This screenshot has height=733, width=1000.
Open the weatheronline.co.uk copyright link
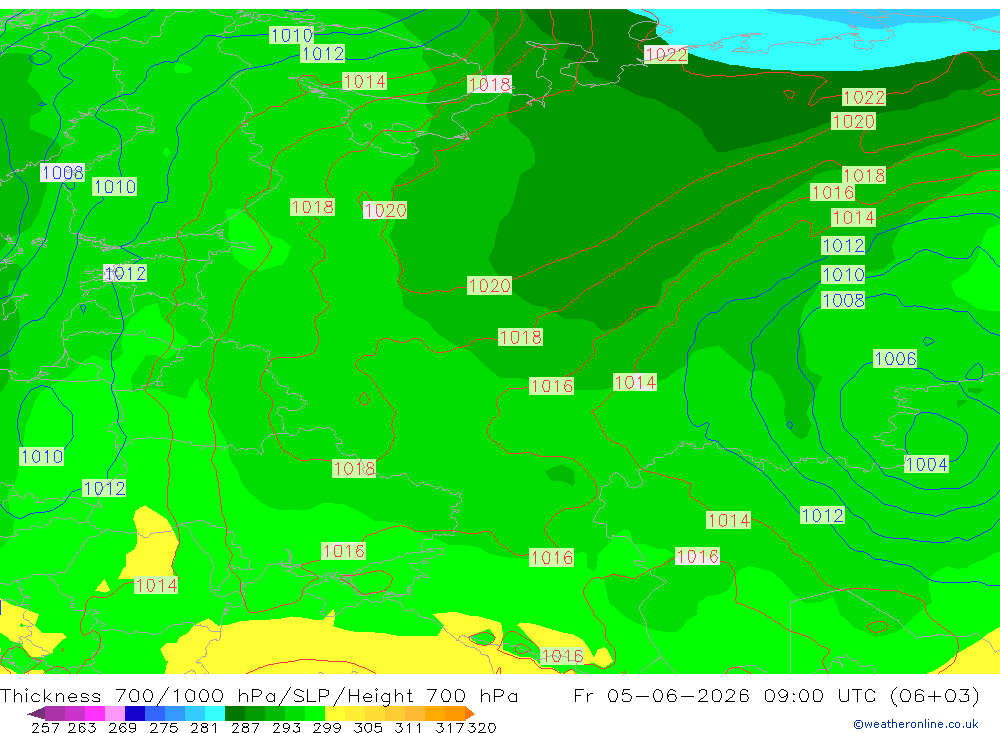click(916, 724)
